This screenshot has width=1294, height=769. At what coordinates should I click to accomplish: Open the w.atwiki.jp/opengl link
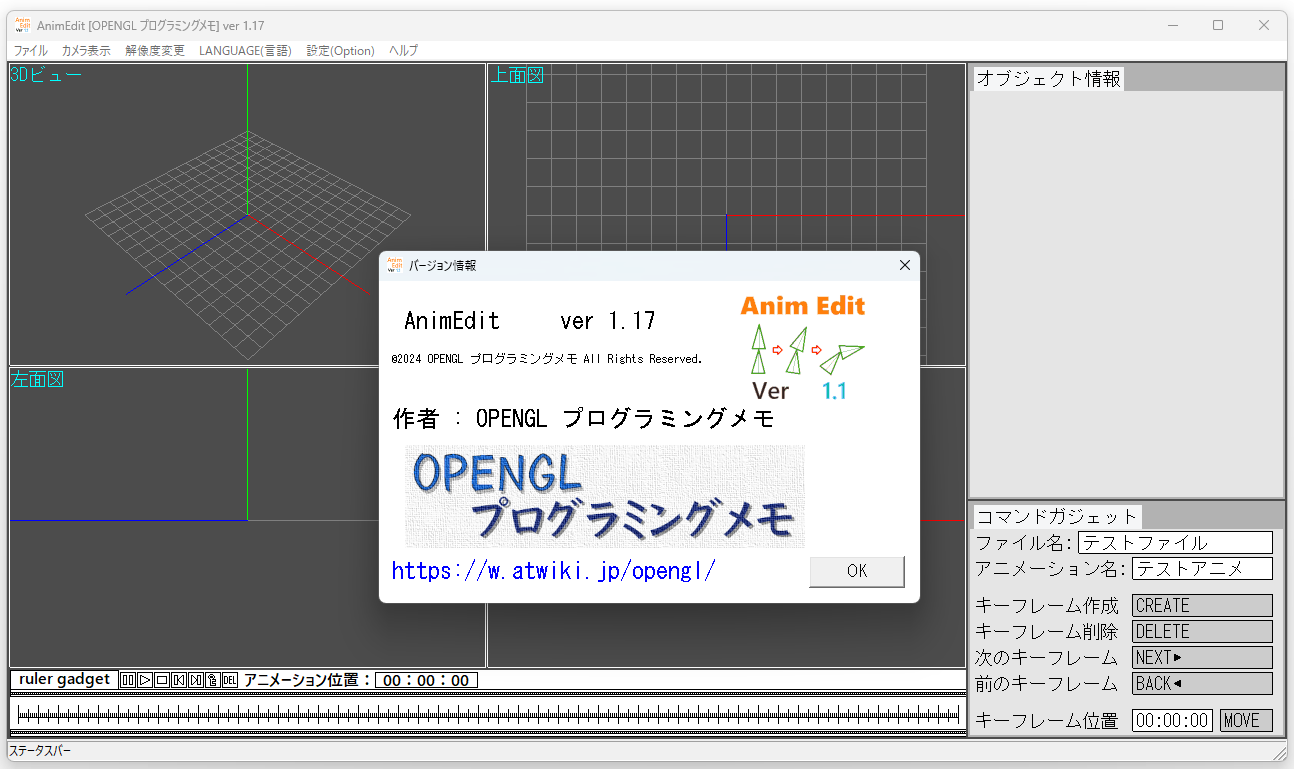coord(554,571)
